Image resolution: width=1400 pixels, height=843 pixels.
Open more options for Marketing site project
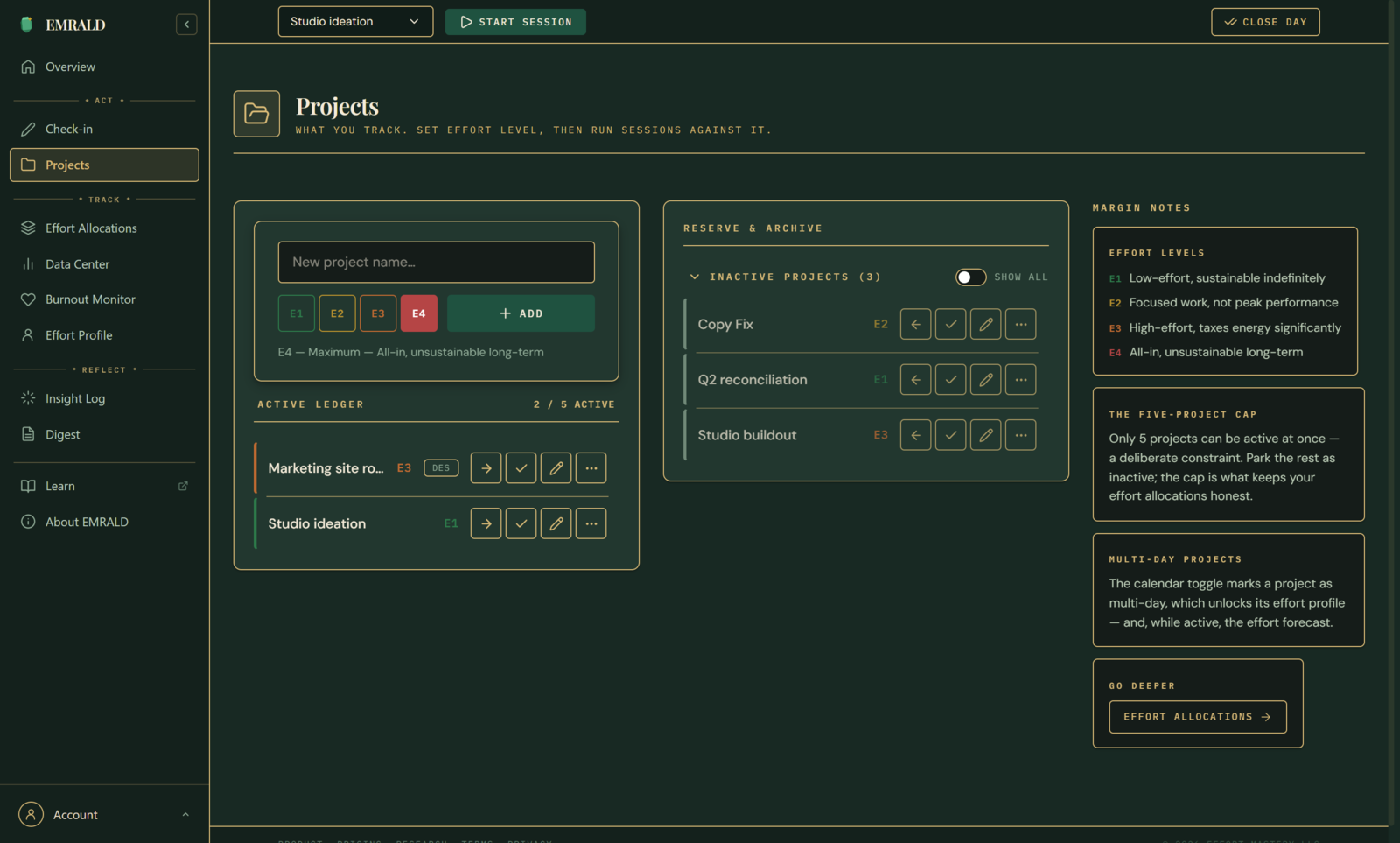(591, 468)
